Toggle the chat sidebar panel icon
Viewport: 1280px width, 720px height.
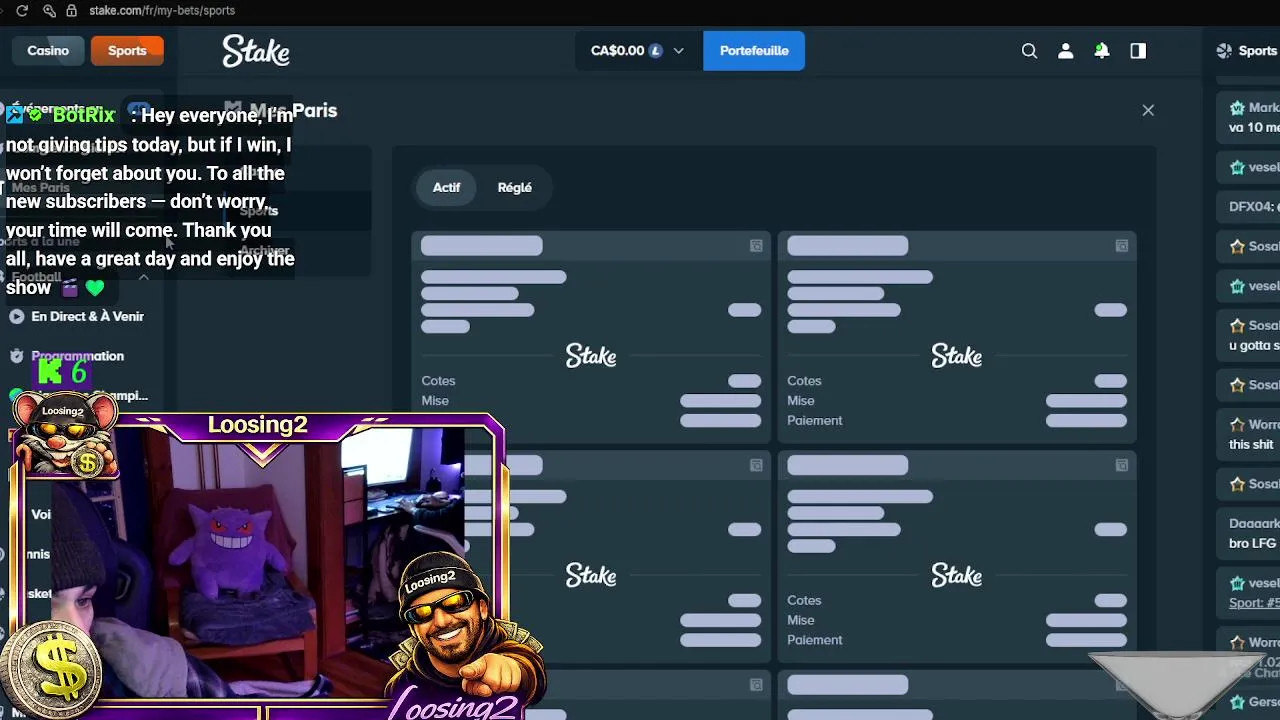coord(1138,51)
